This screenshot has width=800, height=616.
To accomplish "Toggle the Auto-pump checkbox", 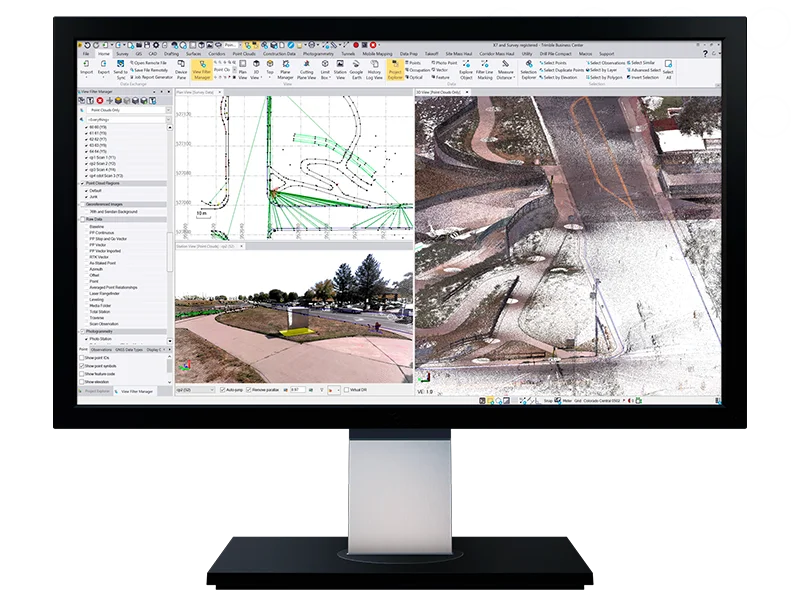I will 224,388.
